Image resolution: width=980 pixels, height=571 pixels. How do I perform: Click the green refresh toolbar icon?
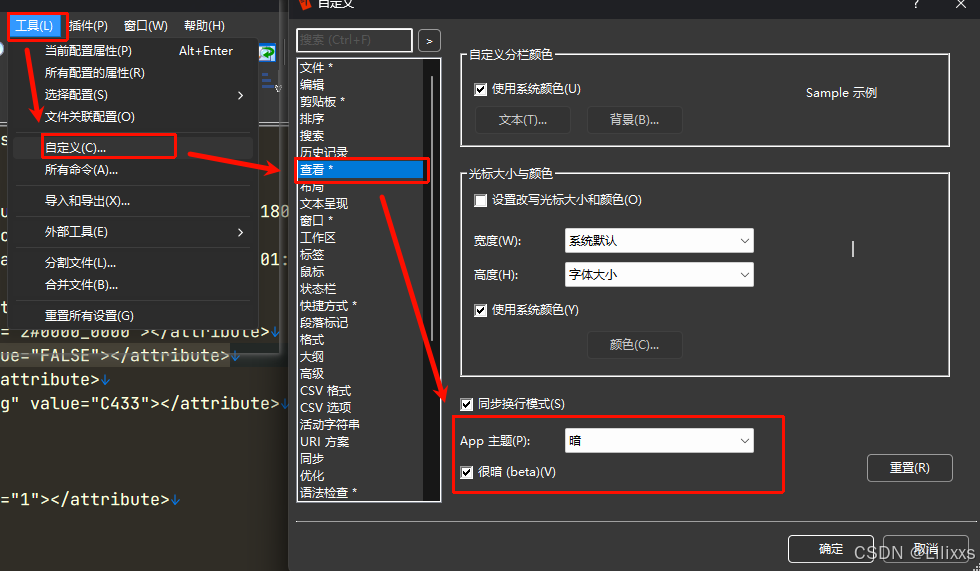268,52
